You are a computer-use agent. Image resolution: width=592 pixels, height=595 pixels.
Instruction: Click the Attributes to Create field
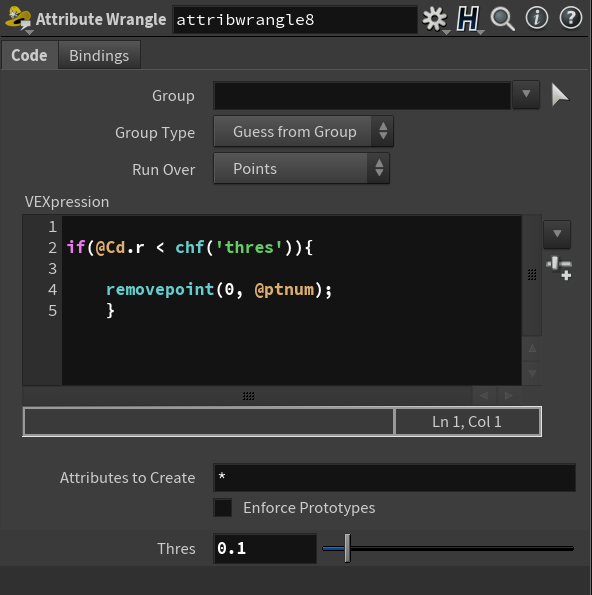pos(395,477)
